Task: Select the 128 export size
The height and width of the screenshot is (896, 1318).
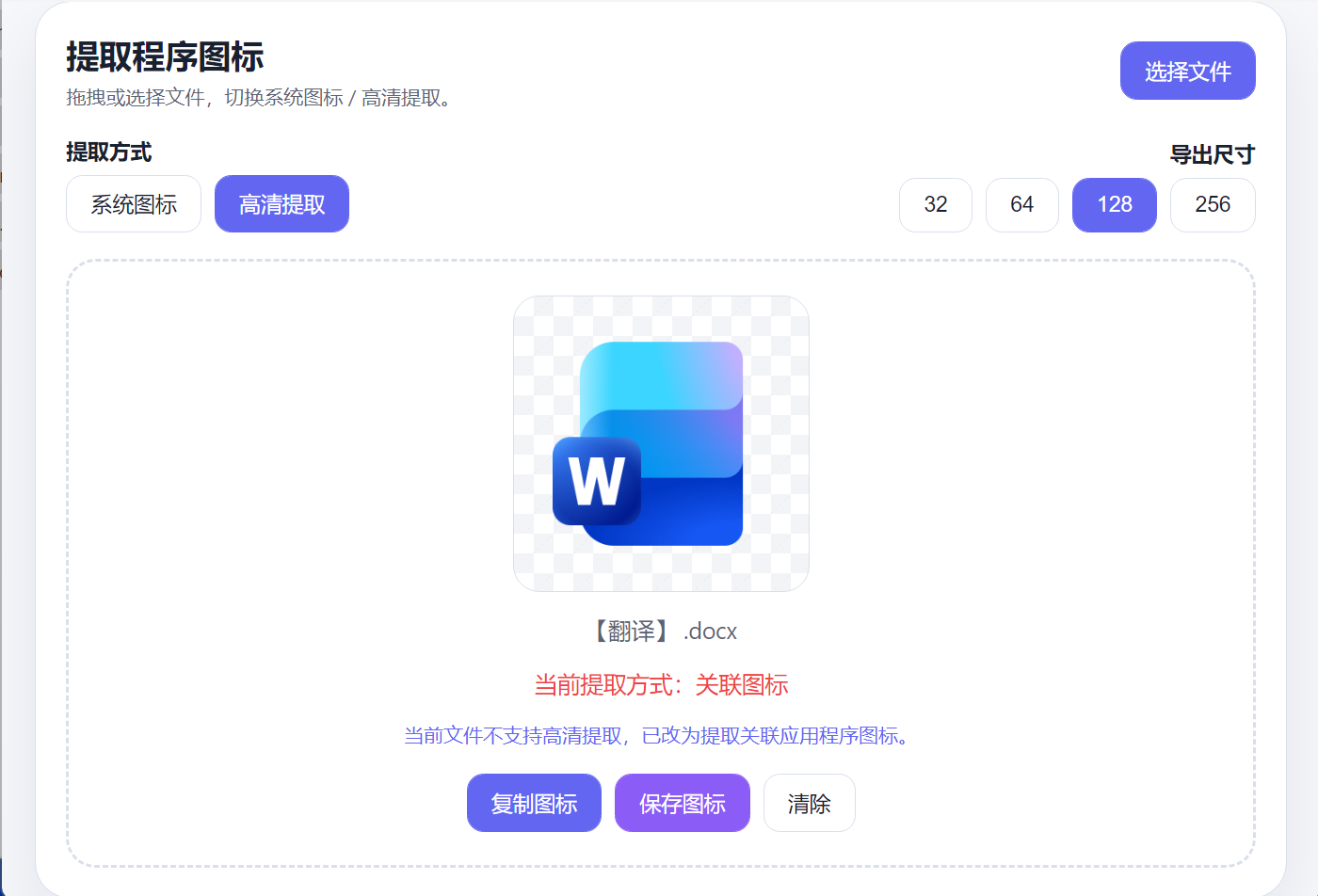Action: [1115, 204]
